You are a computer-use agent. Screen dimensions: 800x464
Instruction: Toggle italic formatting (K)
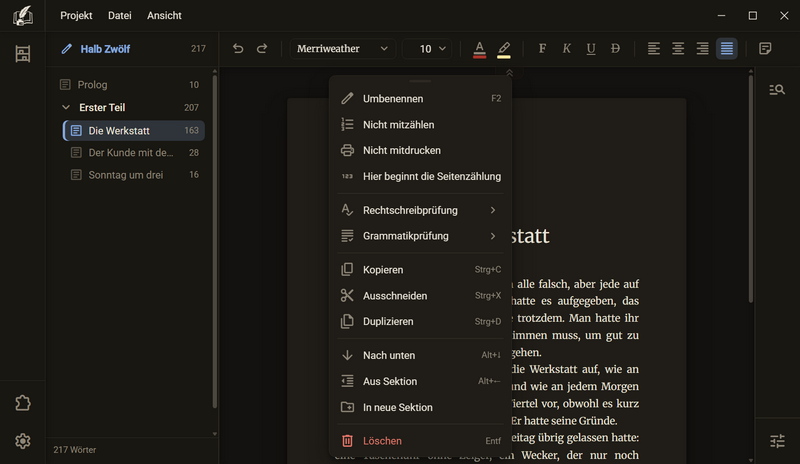566,48
